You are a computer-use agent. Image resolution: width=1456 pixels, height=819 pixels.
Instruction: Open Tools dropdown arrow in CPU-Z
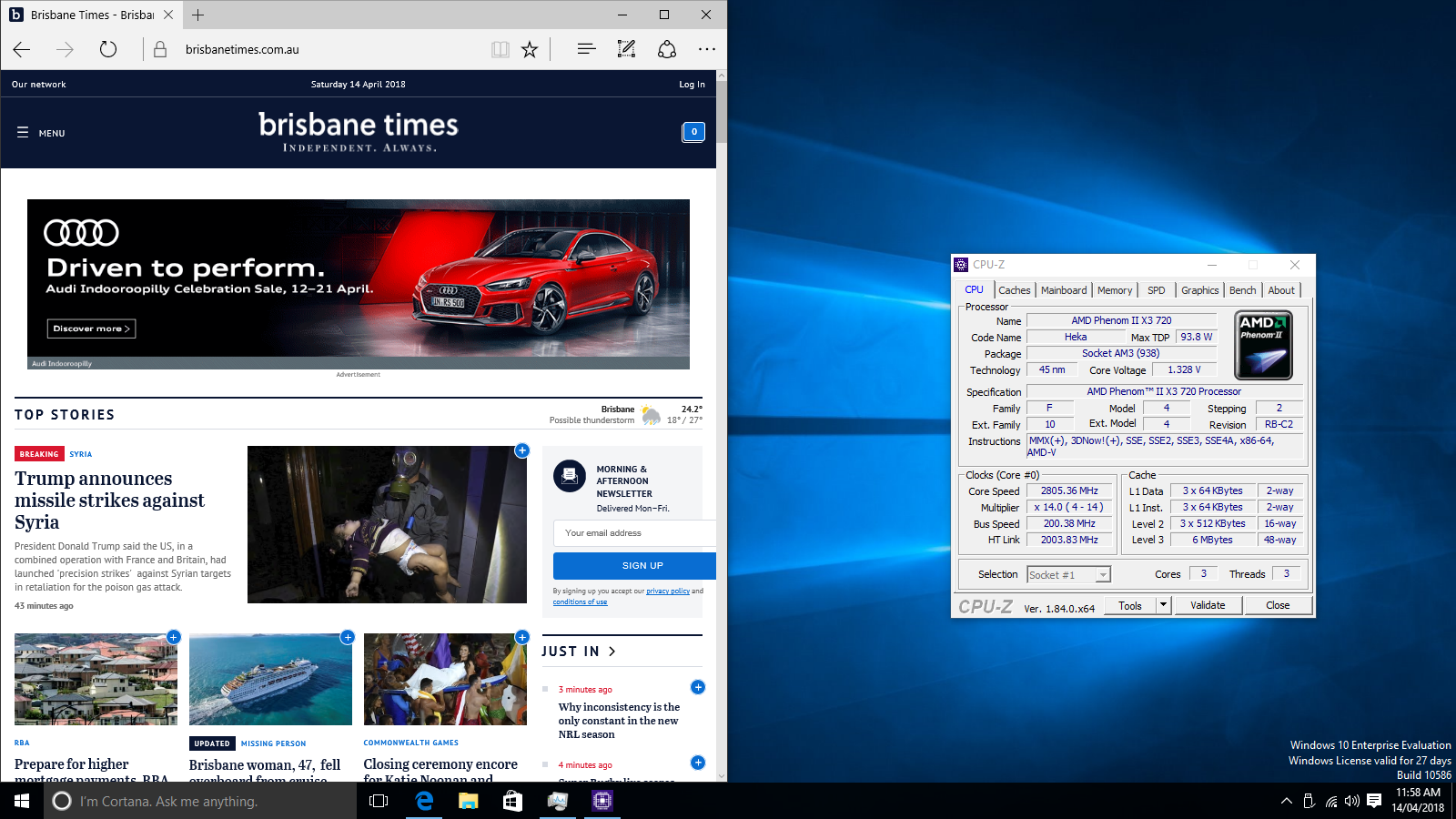[1163, 605]
